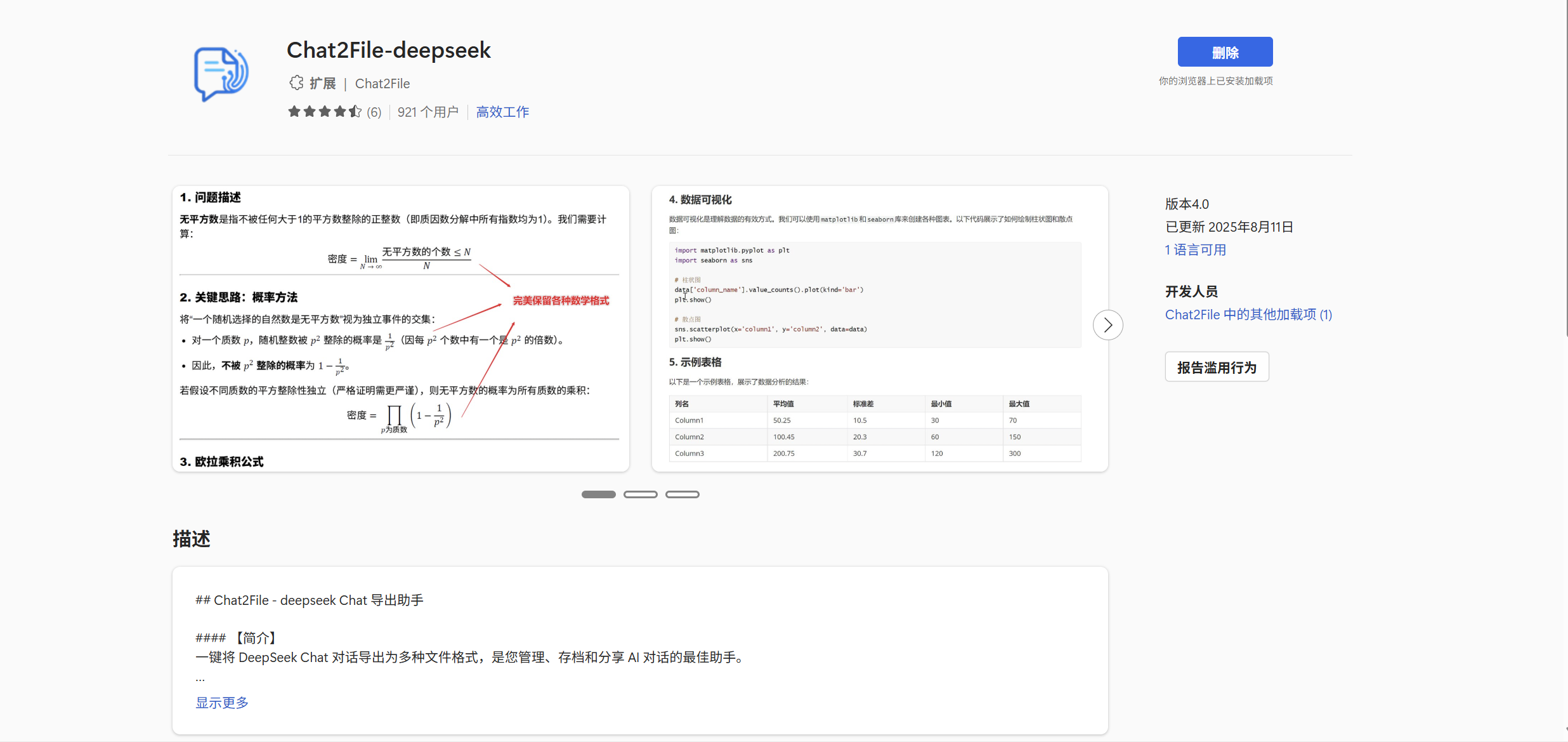1568x742 pixels.
Task: Click the 扩展 label text
Action: click(x=322, y=84)
